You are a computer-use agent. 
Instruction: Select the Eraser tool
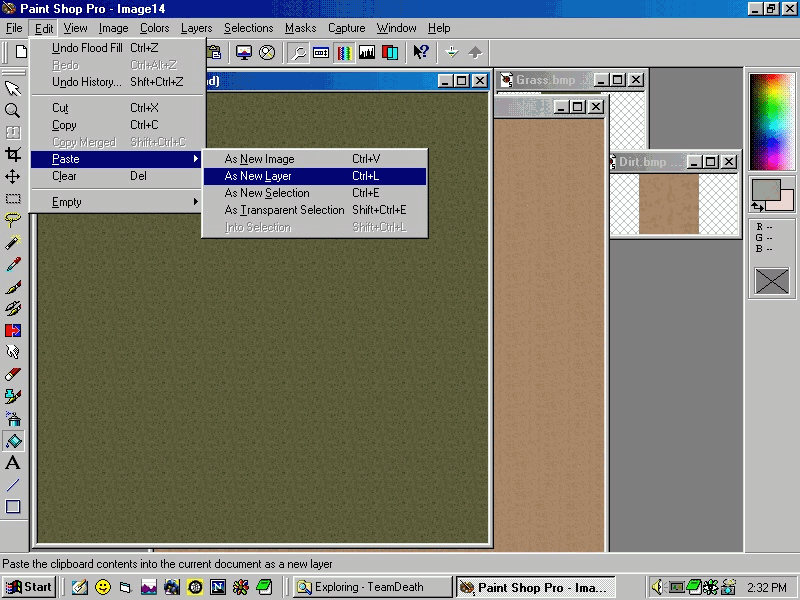click(13, 374)
